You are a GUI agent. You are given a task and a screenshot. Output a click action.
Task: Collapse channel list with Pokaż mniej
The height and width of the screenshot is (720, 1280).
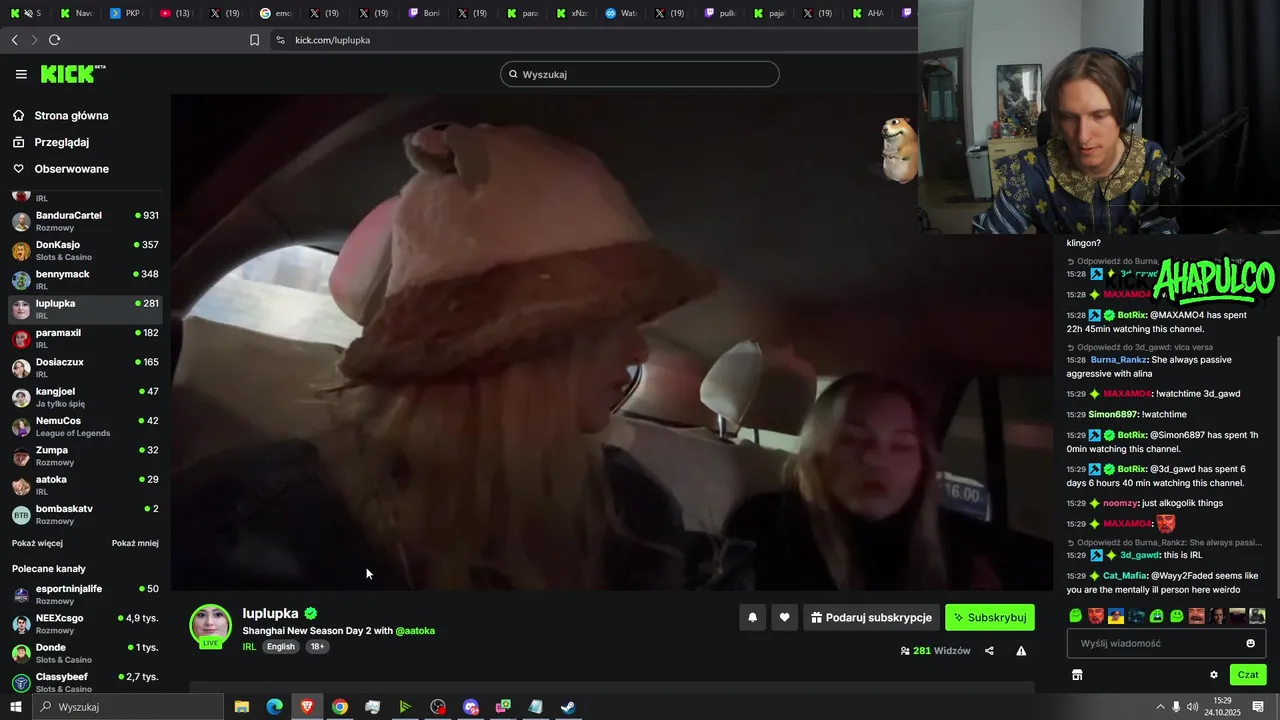[135, 543]
